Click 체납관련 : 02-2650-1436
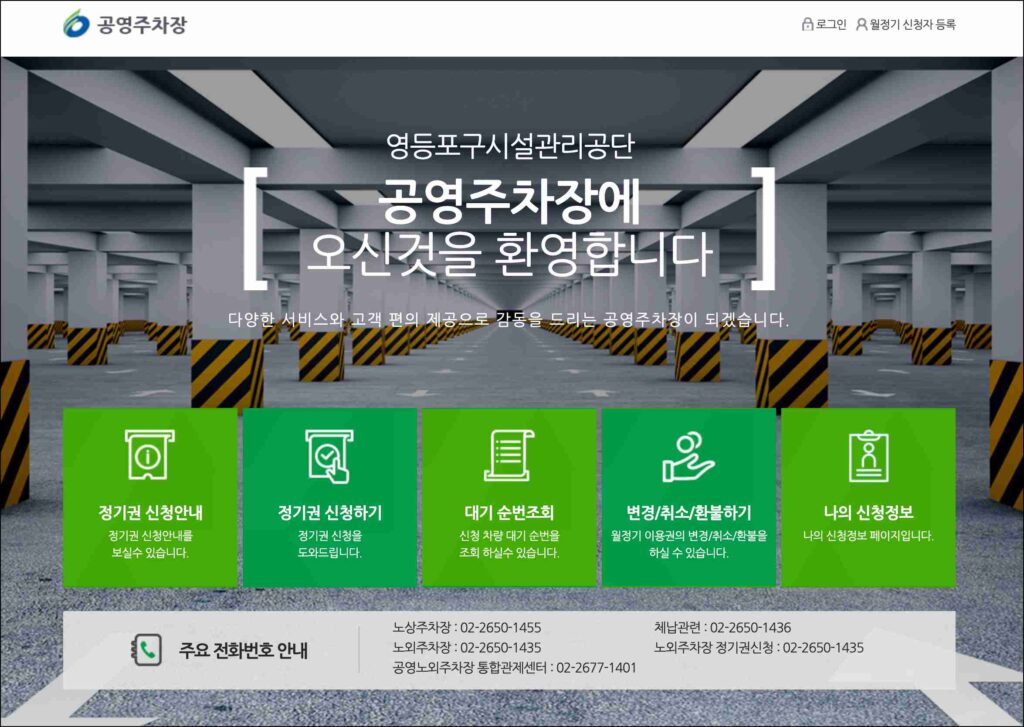Viewport: 1024px width, 727px height. pyautogui.click(x=722, y=628)
